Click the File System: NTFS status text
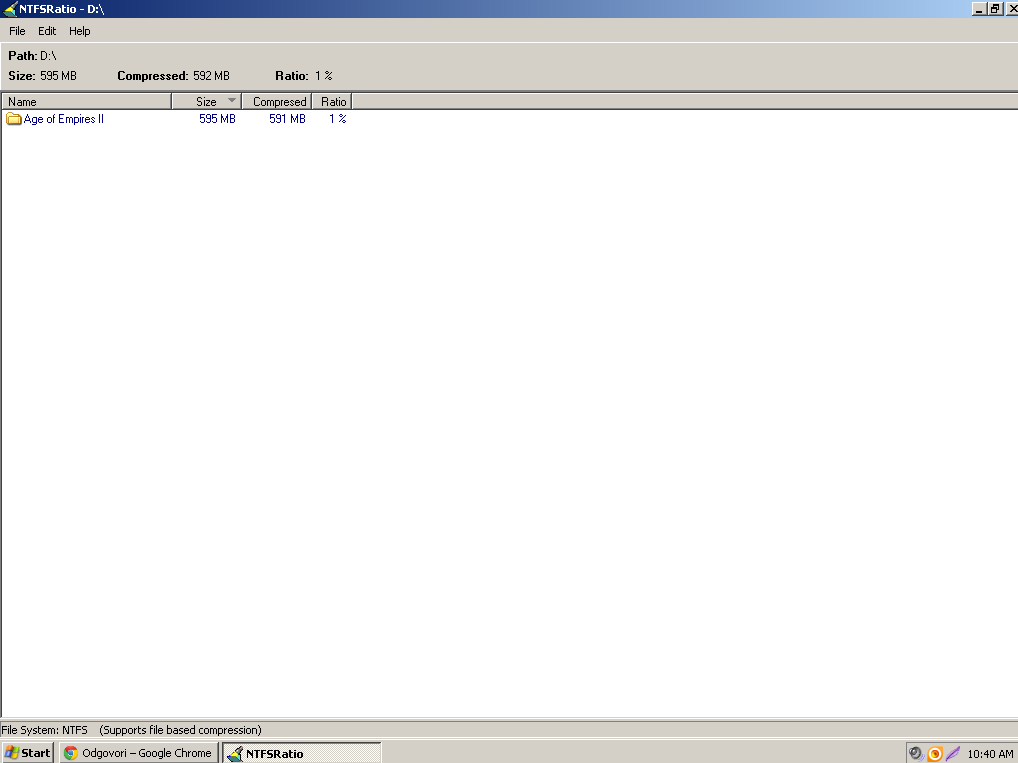This screenshot has height=763, width=1018. [44, 730]
